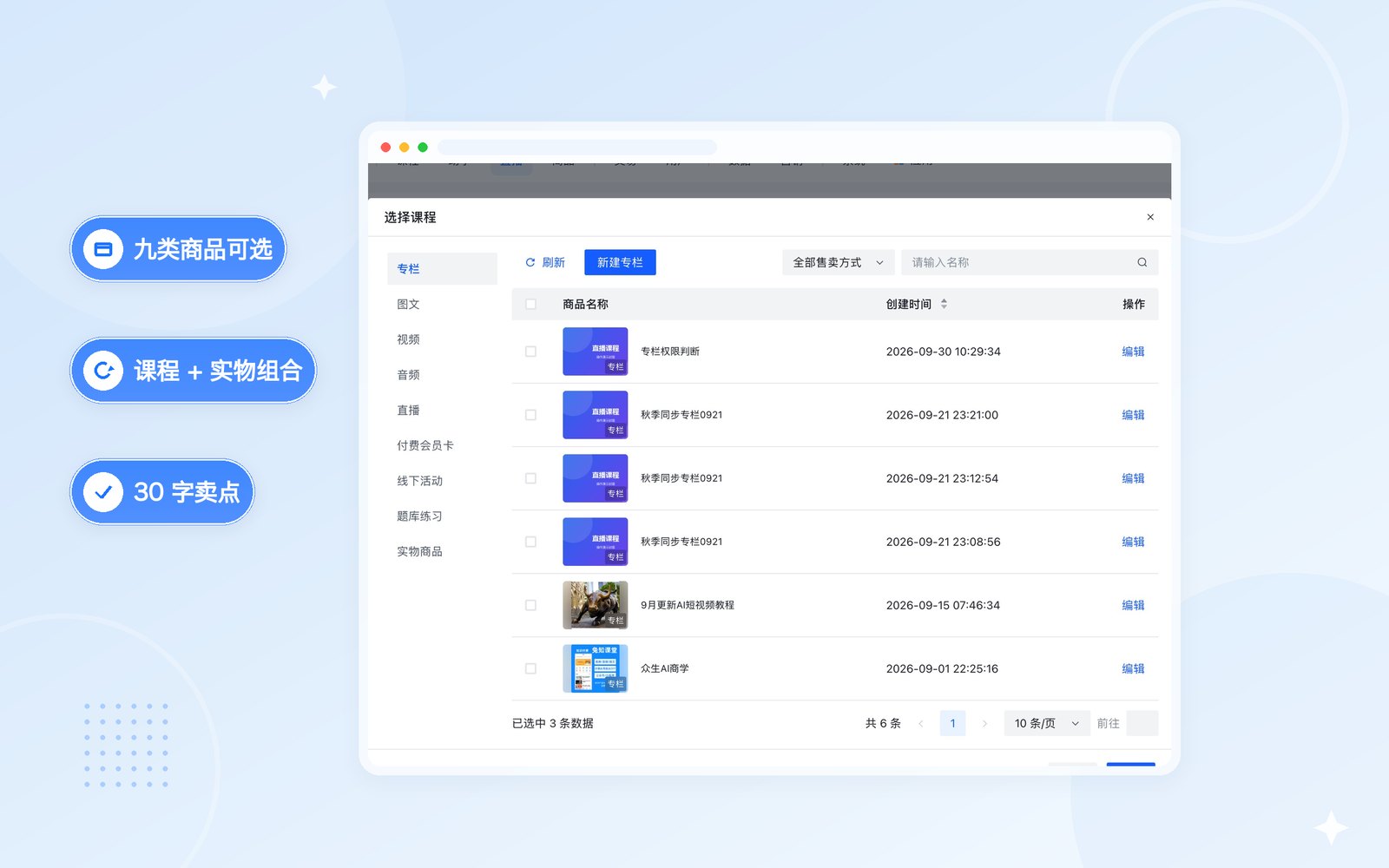Viewport: 1389px width, 868px height.
Task: Click the 共 6 条 total count
Action: pyautogui.click(x=883, y=723)
